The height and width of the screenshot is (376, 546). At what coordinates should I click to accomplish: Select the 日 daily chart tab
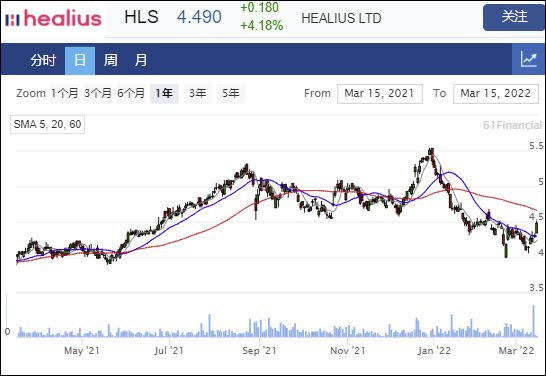pos(80,60)
